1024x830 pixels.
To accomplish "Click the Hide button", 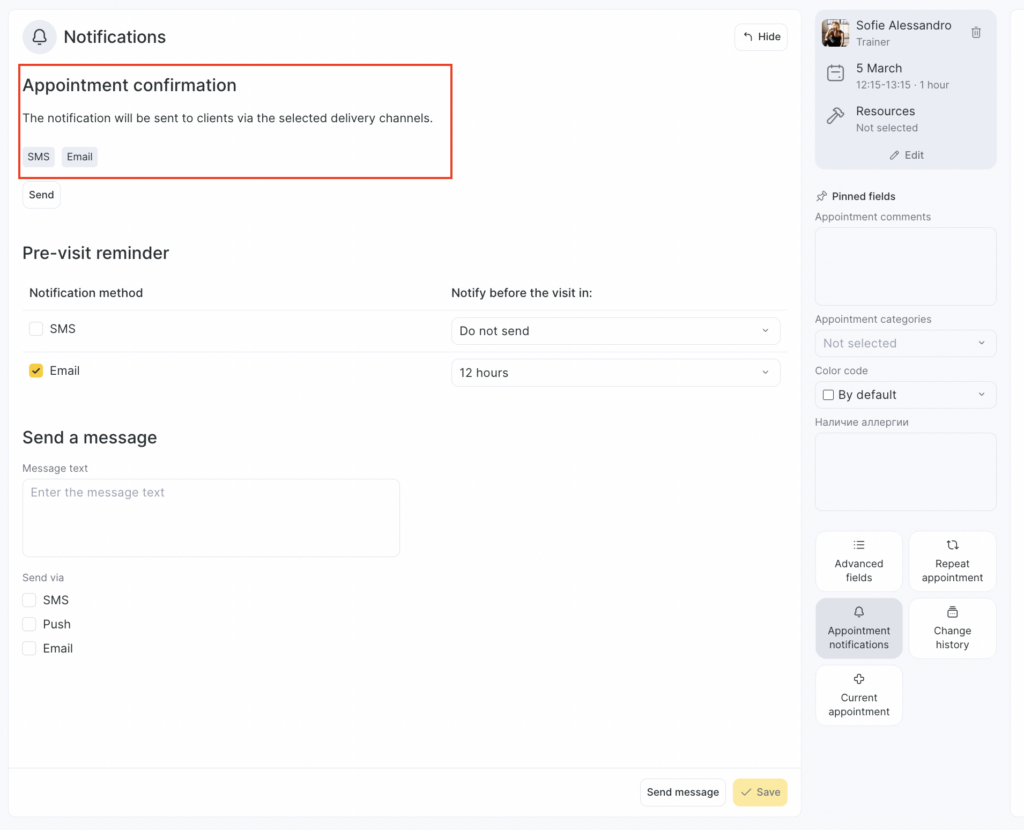I will pyautogui.click(x=761, y=37).
